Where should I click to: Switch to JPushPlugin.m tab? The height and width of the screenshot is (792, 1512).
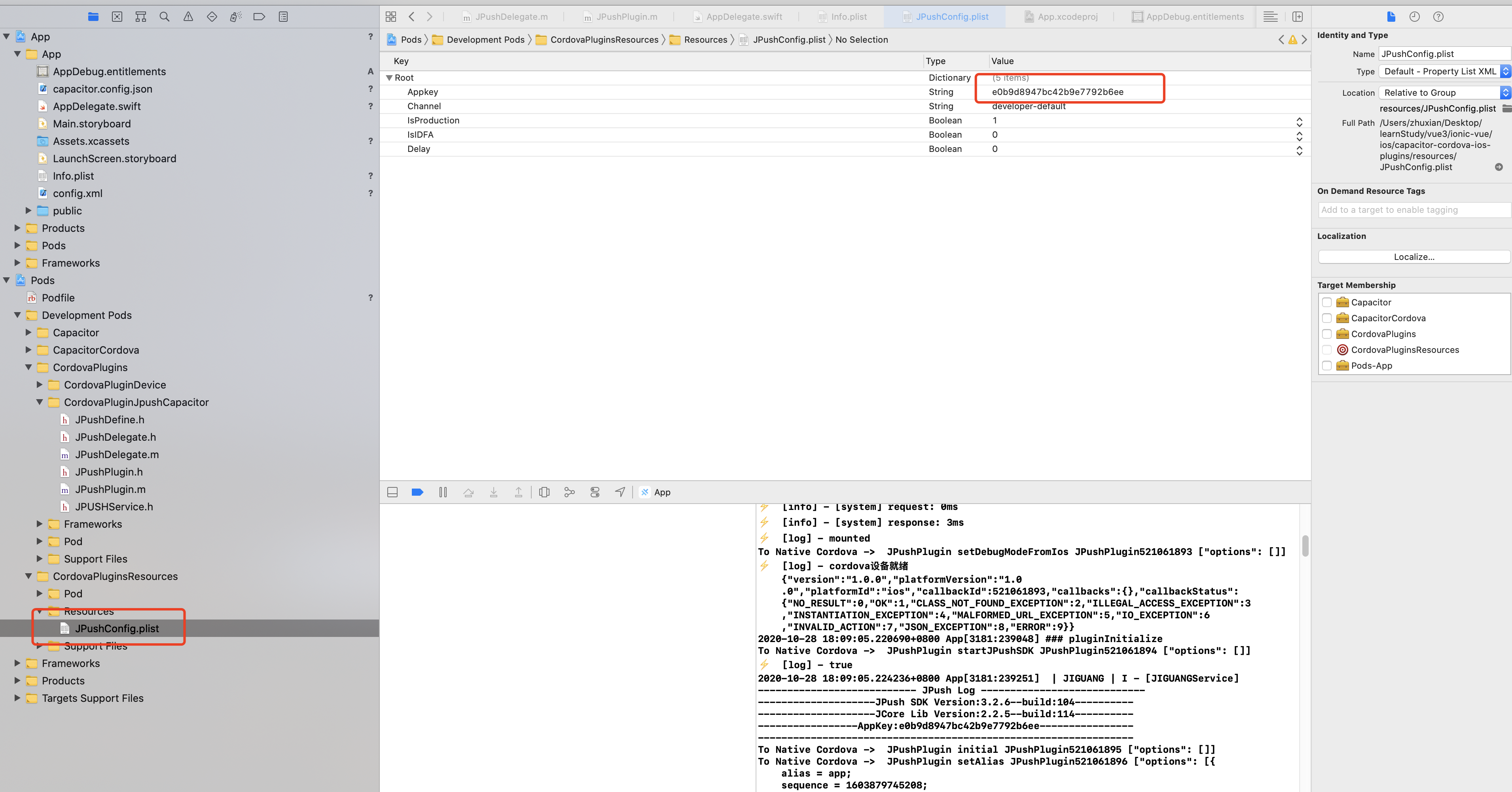pos(620,17)
